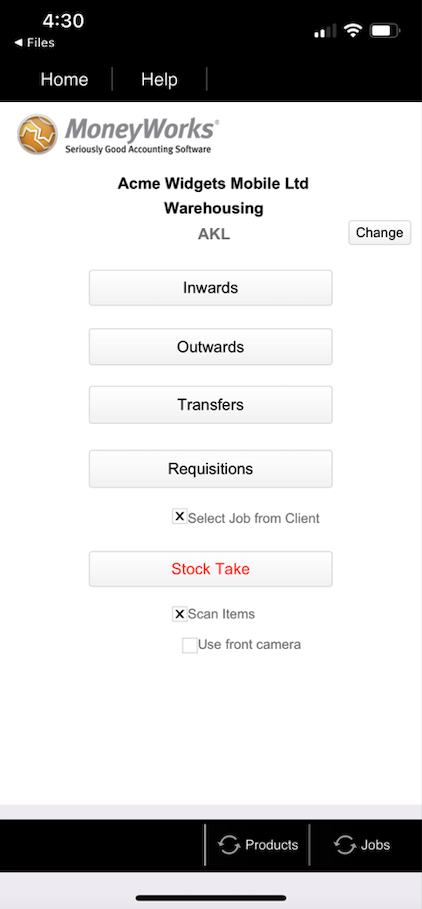The image size is (422, 909).
Task: Tap the Products sync arrows icon
Action: click(230, 845)
